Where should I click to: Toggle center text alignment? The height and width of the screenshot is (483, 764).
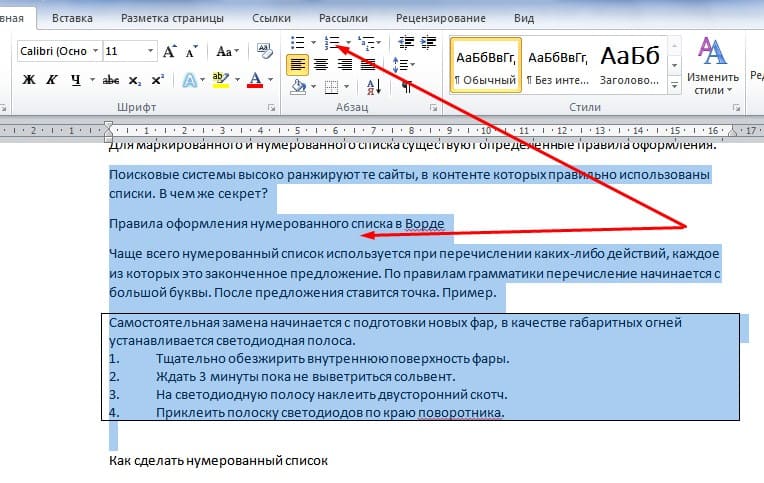tap(321, 64)
